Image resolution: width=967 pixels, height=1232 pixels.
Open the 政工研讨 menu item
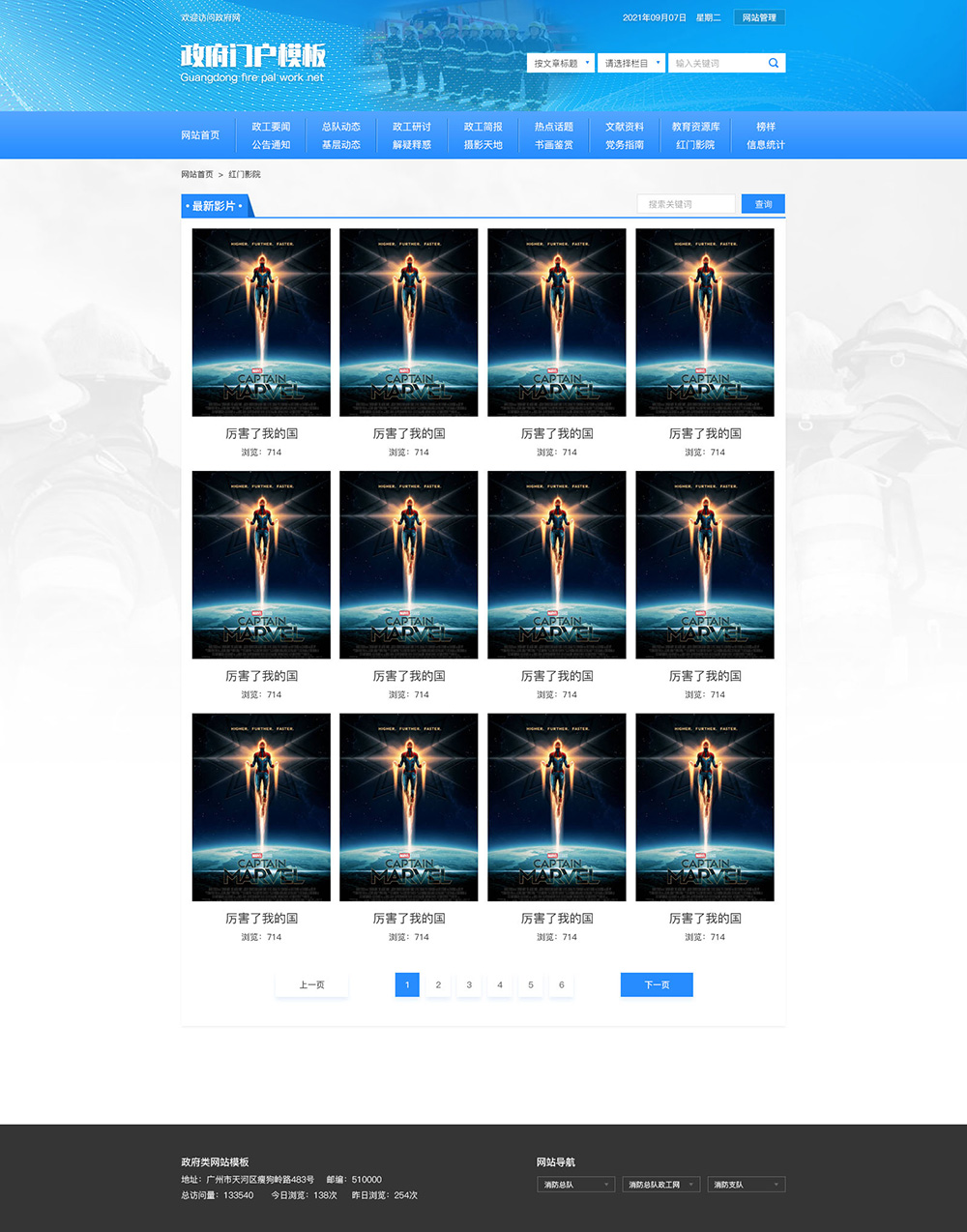pyautogui.click(x=412, y=127)
